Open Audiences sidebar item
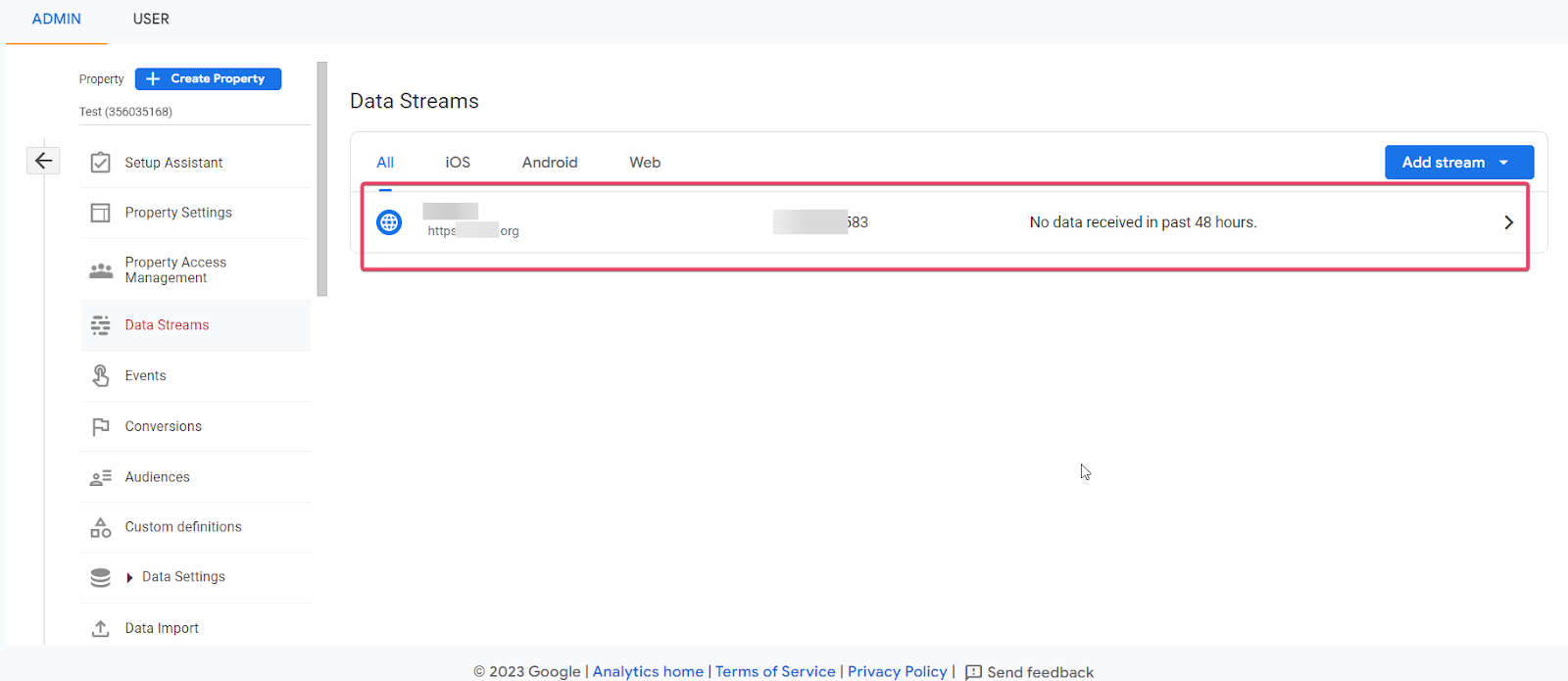The width and height of the screenshot is (1568, 681). click(196, 477)
